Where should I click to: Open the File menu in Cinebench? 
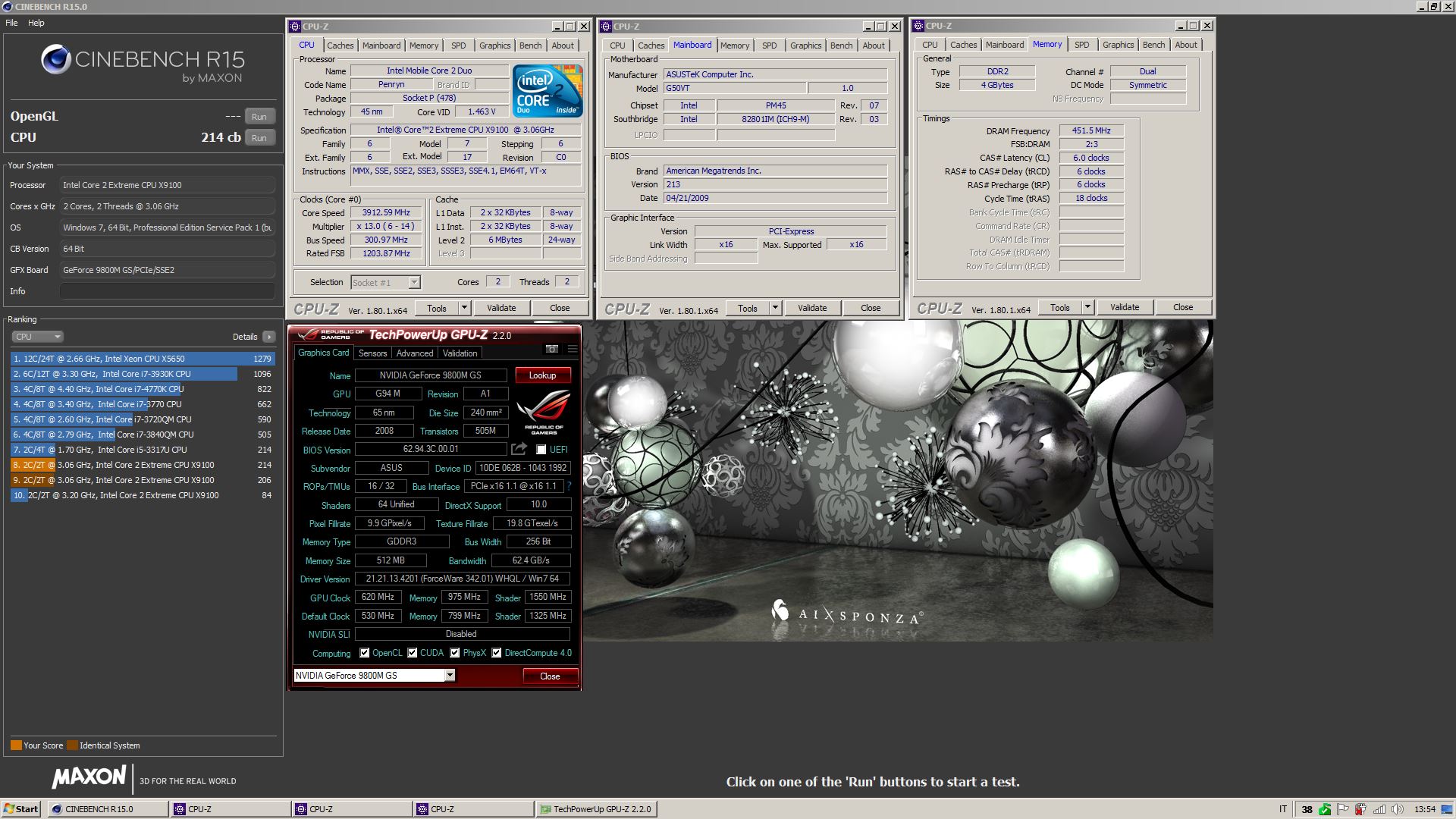pos(11,23)
